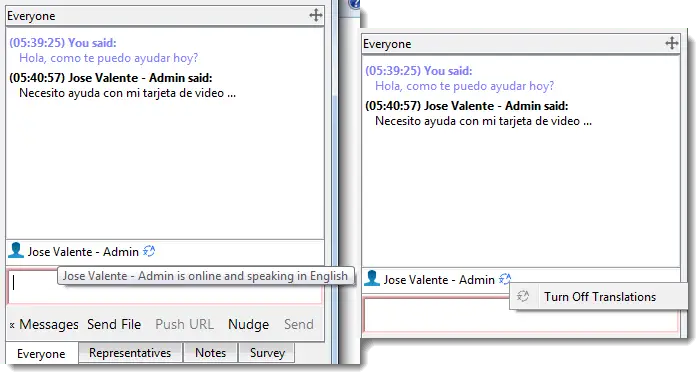Open the Notes tab
The height and width of the screenshot is (379, 697).
click(210, 353)
